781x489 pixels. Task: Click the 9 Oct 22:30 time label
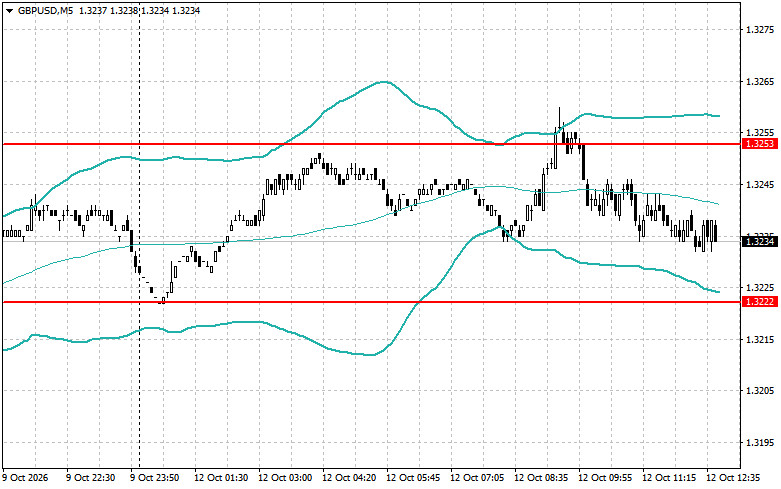point(90,478)
